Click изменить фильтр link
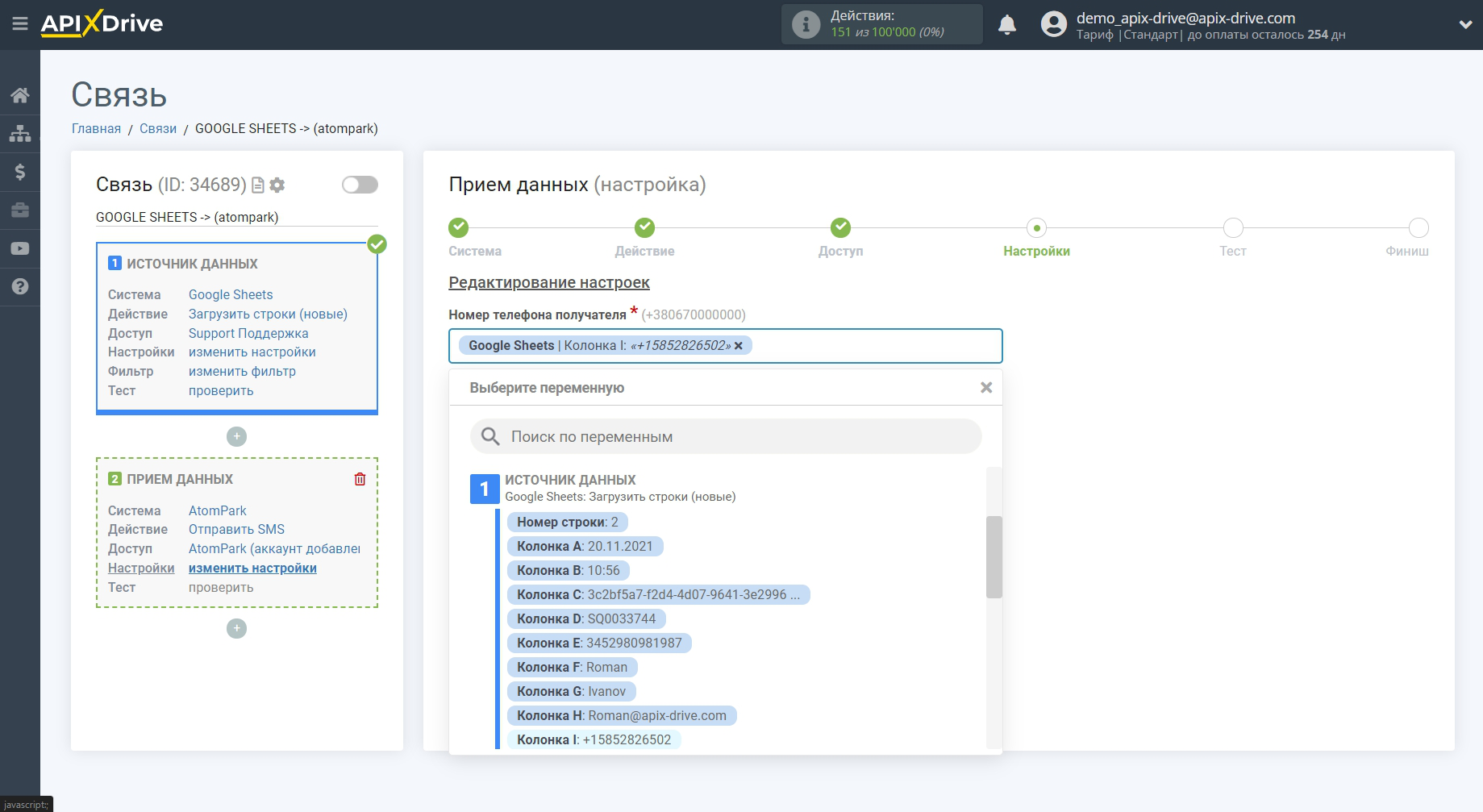Viewport: 1483px width, 812px height. (x=242, y=371)
